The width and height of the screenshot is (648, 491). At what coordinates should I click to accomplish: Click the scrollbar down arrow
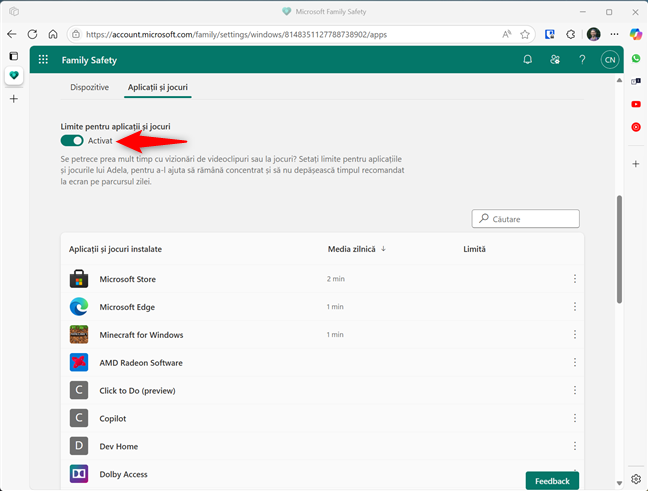[619, 483]
